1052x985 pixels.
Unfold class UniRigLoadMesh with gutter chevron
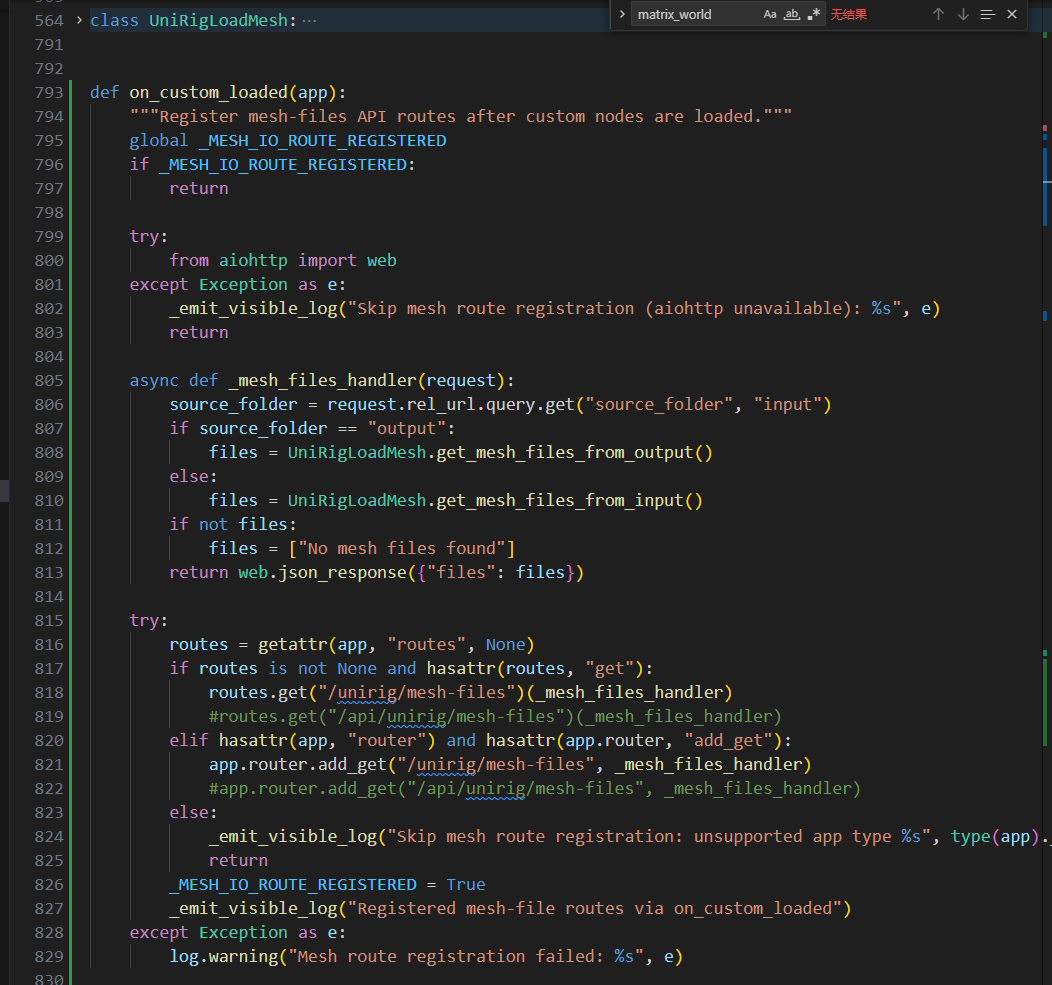point(79,20)
